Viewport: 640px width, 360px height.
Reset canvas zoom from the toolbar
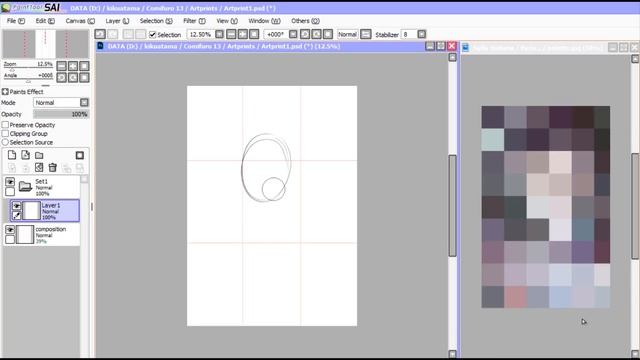[x=254, y=34]
